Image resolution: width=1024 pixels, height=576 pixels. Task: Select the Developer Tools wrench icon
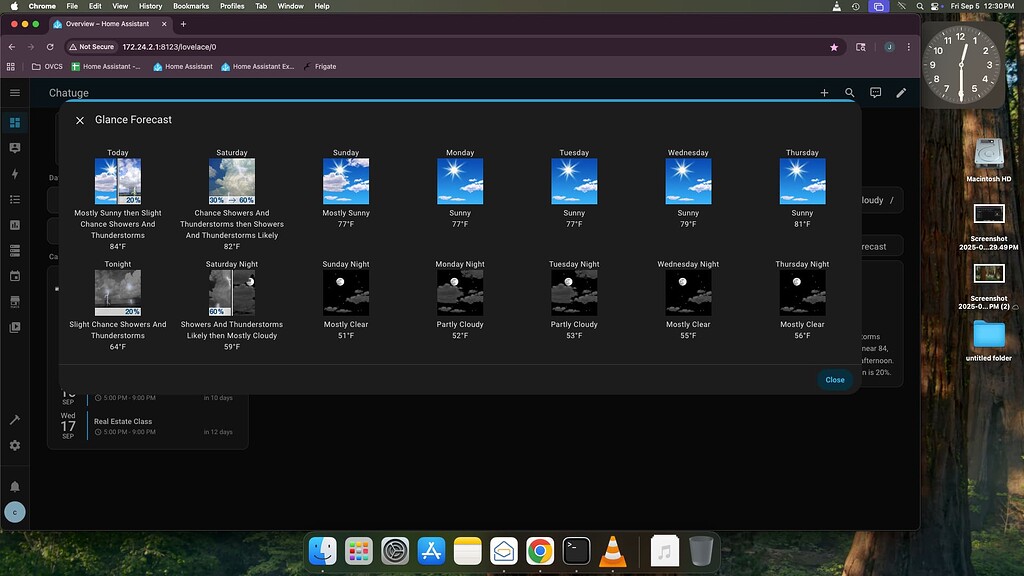[x=14, y=420]
